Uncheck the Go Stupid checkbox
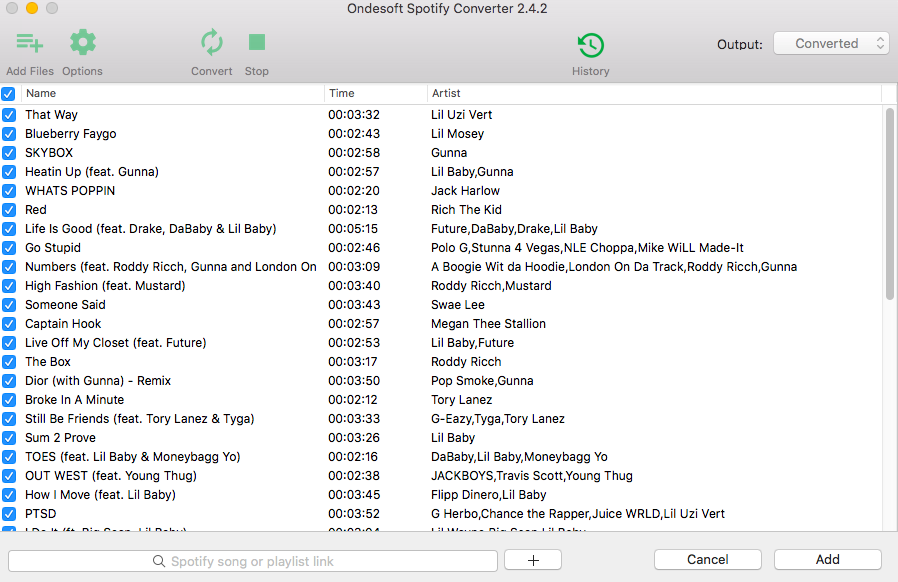898x582 pixels. pyautogui.click(x=9, y=247)
